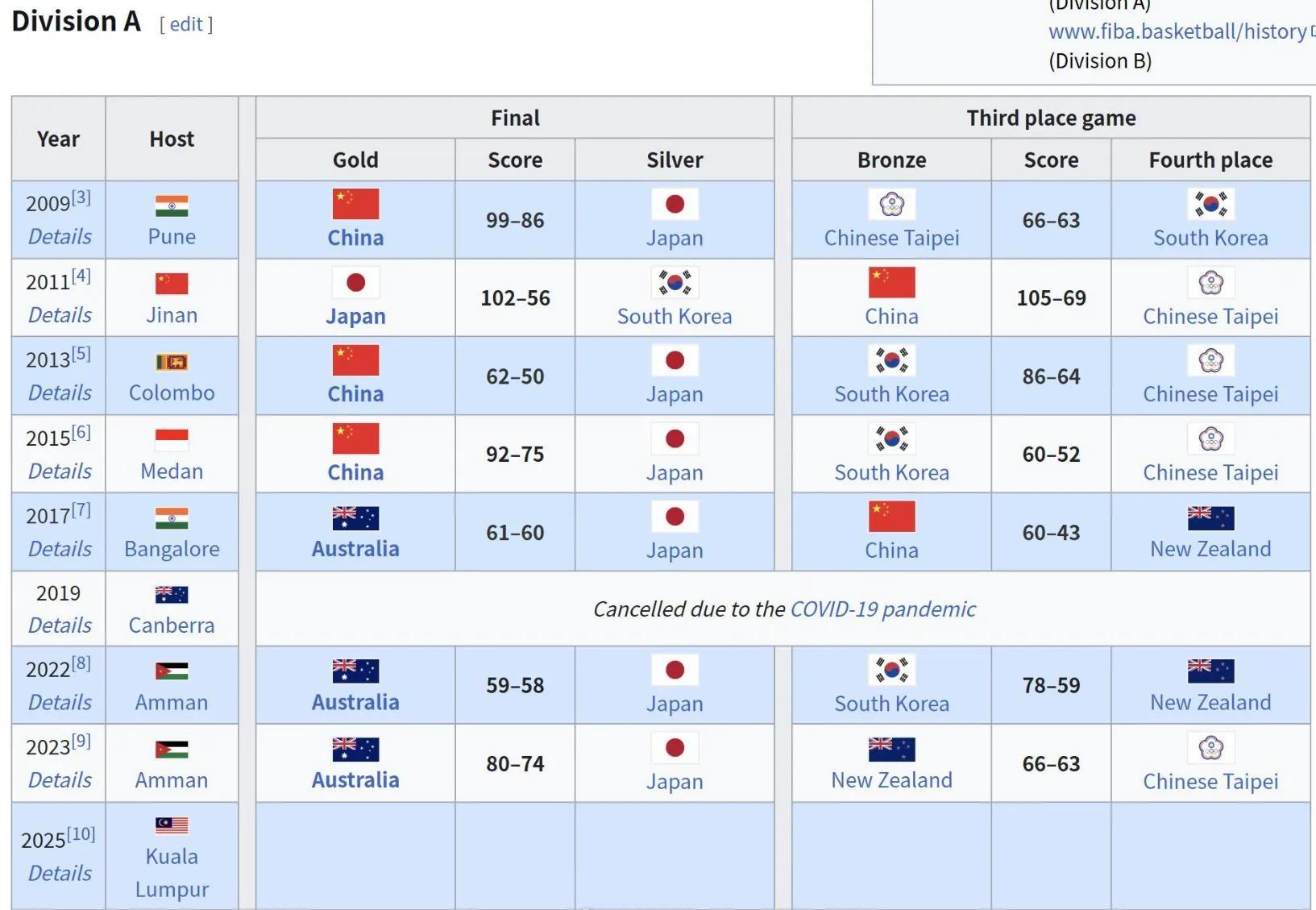Screen dimensions: 1316x910
Task: Click edit link beside Division A heading
Action: click(x=186, y=24)
